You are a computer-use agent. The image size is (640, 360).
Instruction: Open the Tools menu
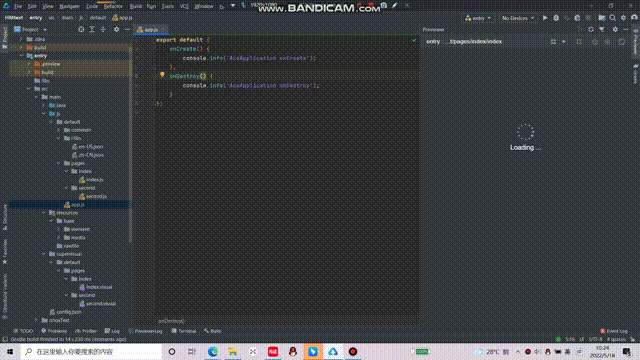167,6
